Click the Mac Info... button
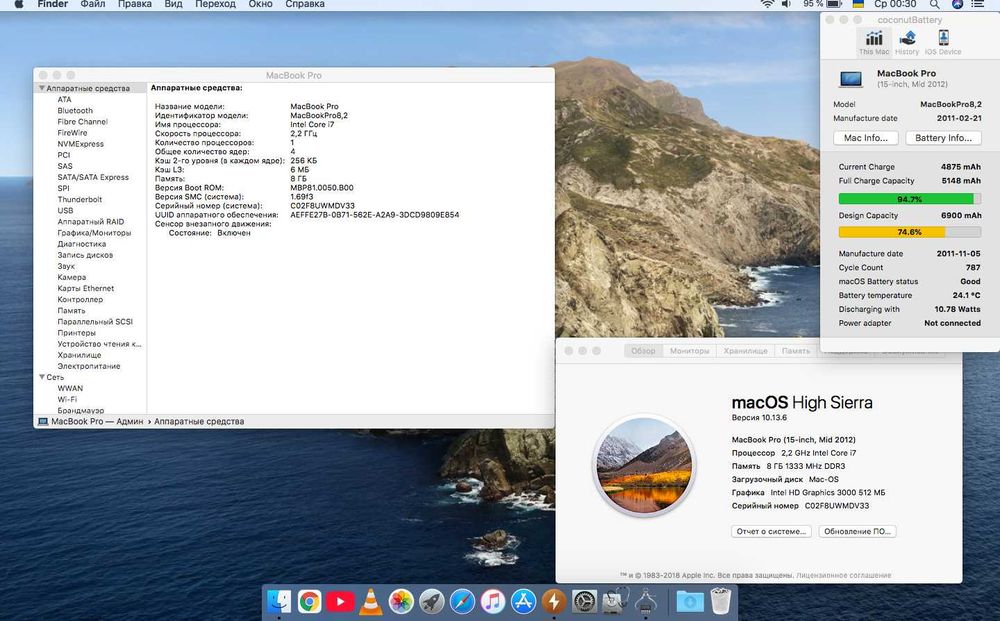The image size is (1000, 621). (865, 138)
